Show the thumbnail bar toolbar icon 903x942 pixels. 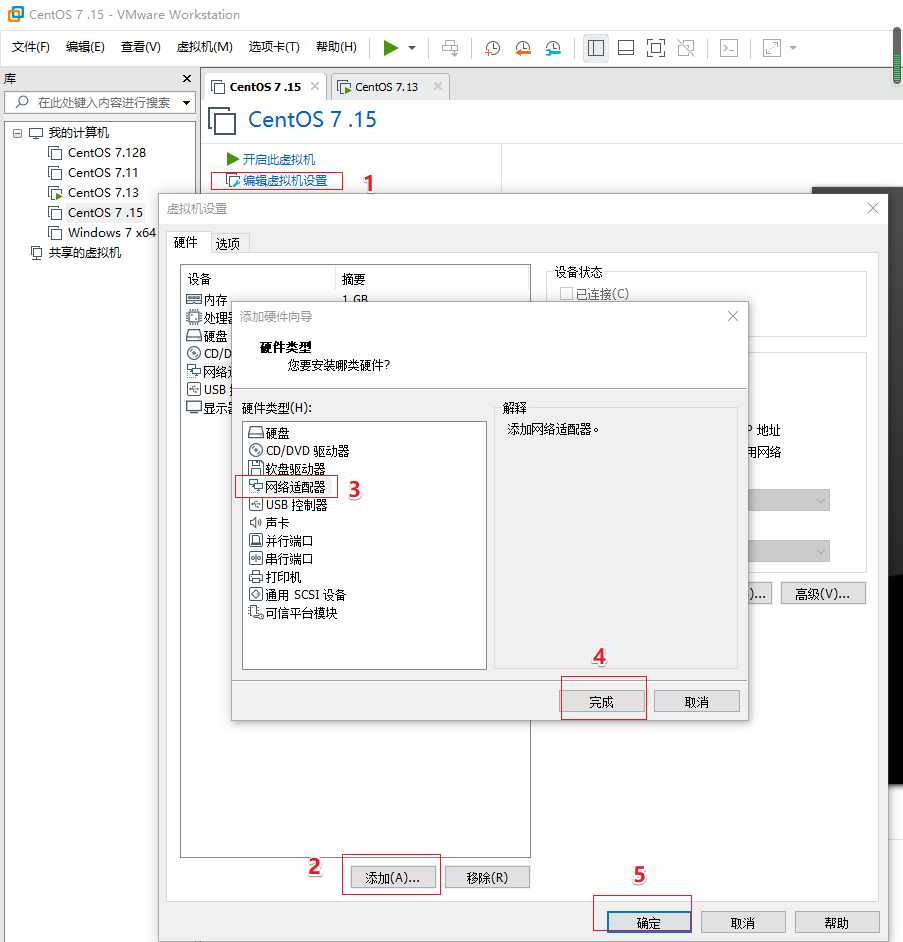click(625, 47)
